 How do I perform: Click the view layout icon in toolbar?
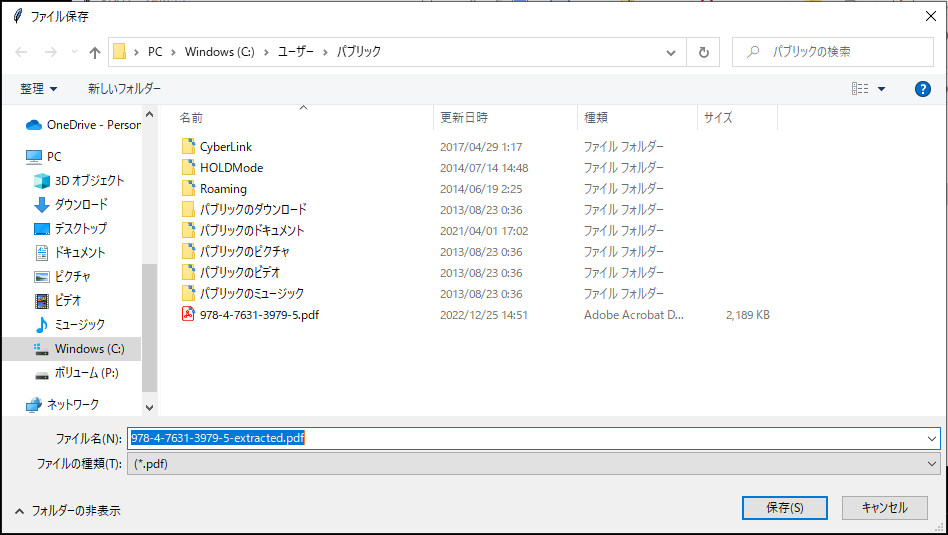859,89
